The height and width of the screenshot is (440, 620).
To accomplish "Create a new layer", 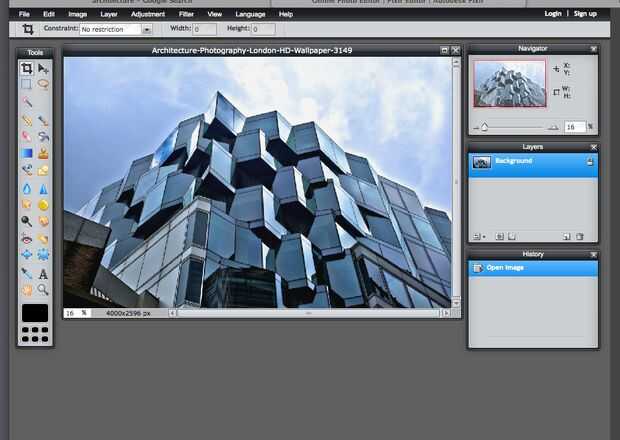I will [x=567, y=236].
